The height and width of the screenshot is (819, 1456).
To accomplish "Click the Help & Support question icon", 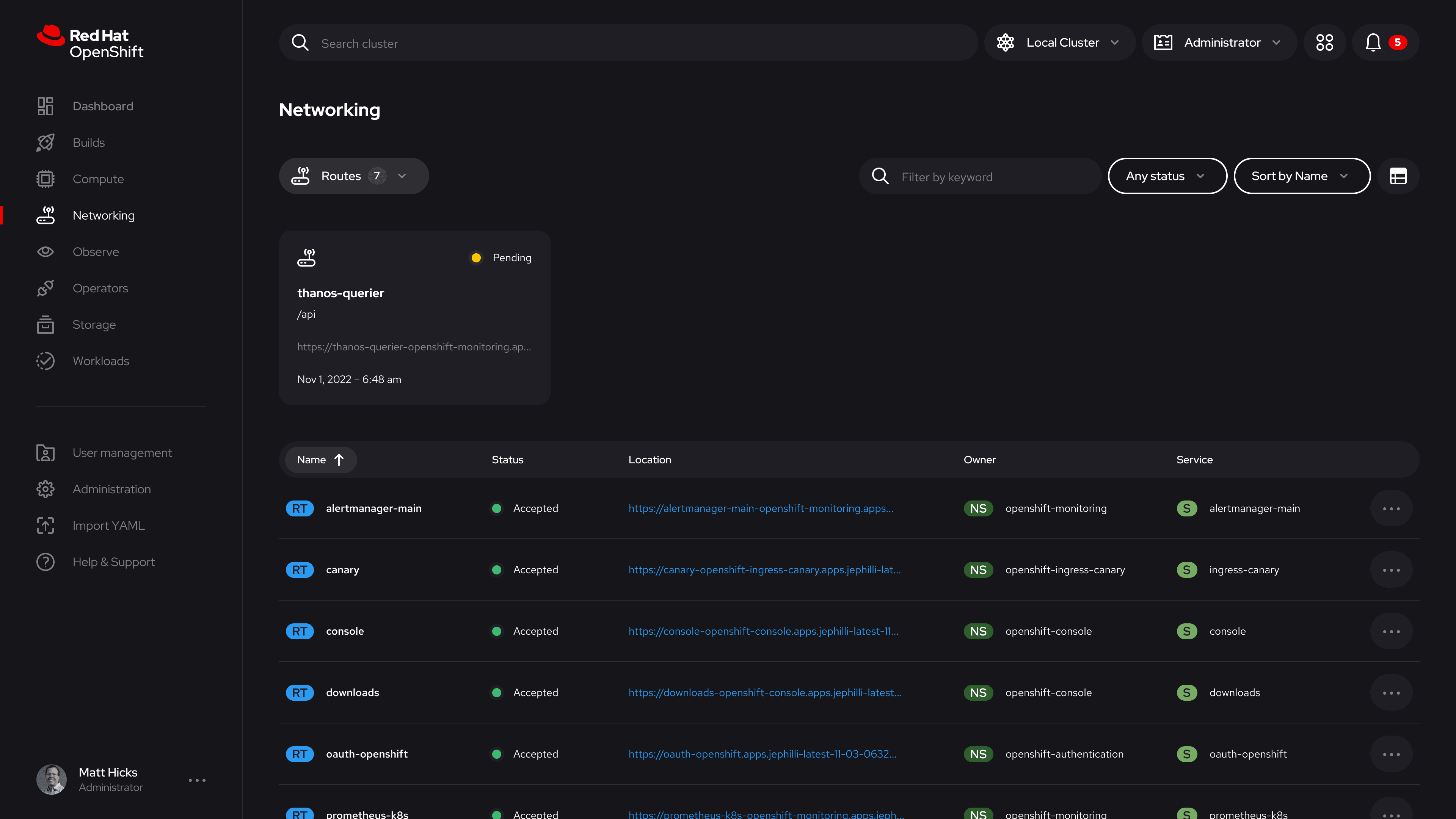I will (45, 562).
